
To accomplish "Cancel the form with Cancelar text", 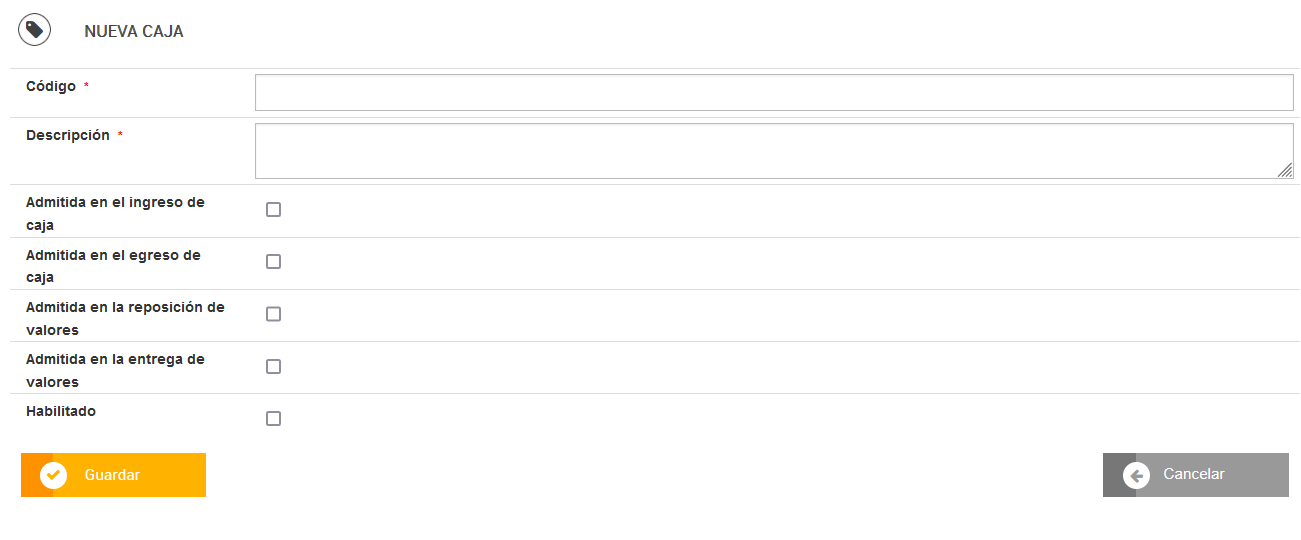I will pyautogui.click(x=1194, y=474).
